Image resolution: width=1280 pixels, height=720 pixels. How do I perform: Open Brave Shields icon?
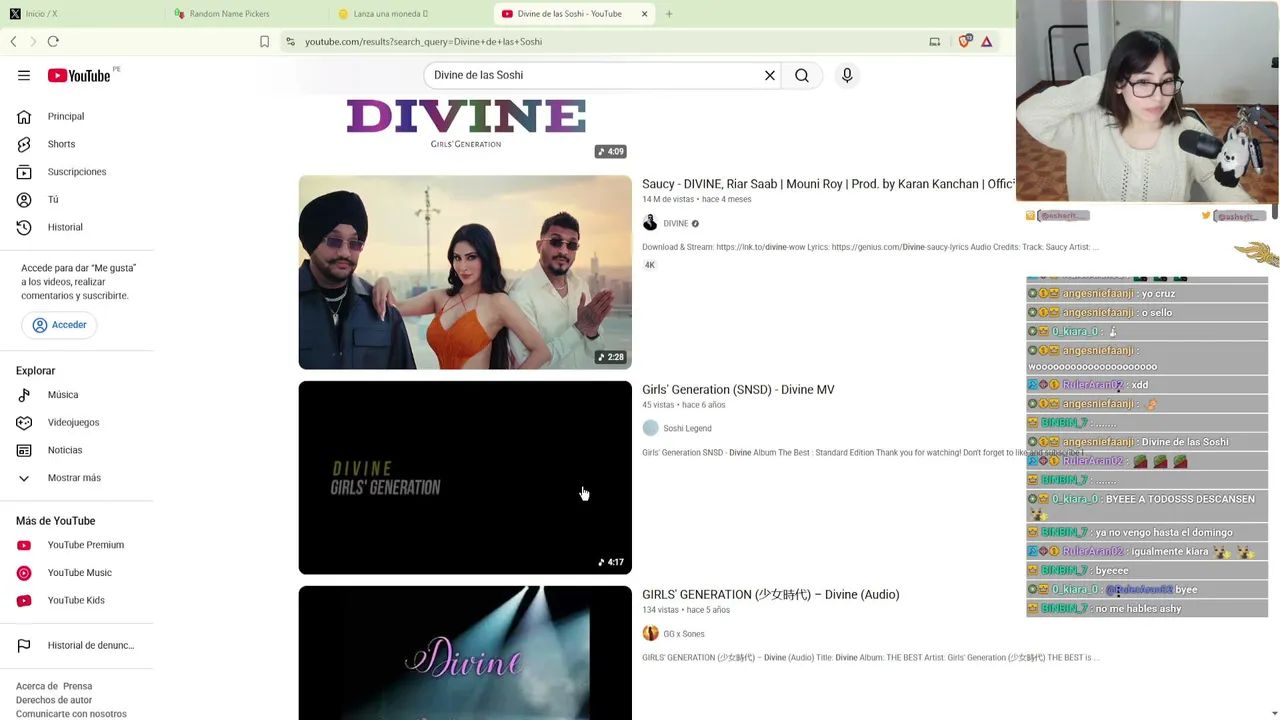(x=964, y=41)
